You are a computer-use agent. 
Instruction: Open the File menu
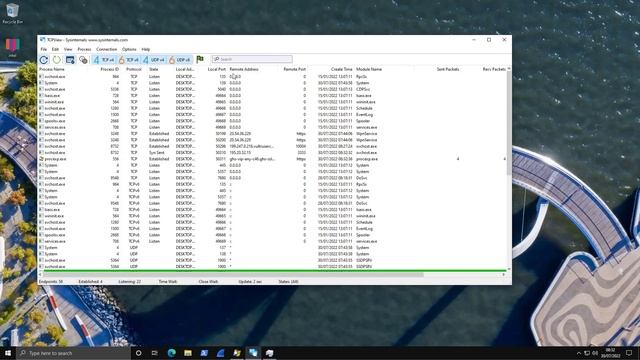pos(43,49)
